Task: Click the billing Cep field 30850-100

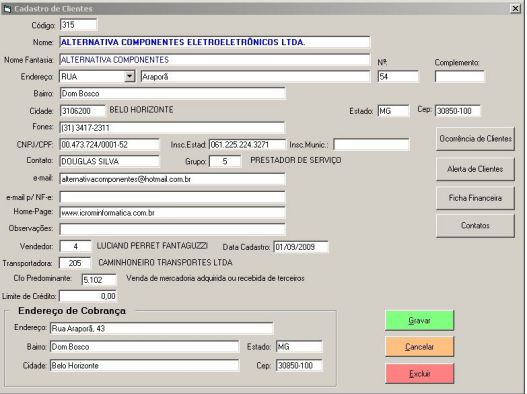Action: click(299, 365)
